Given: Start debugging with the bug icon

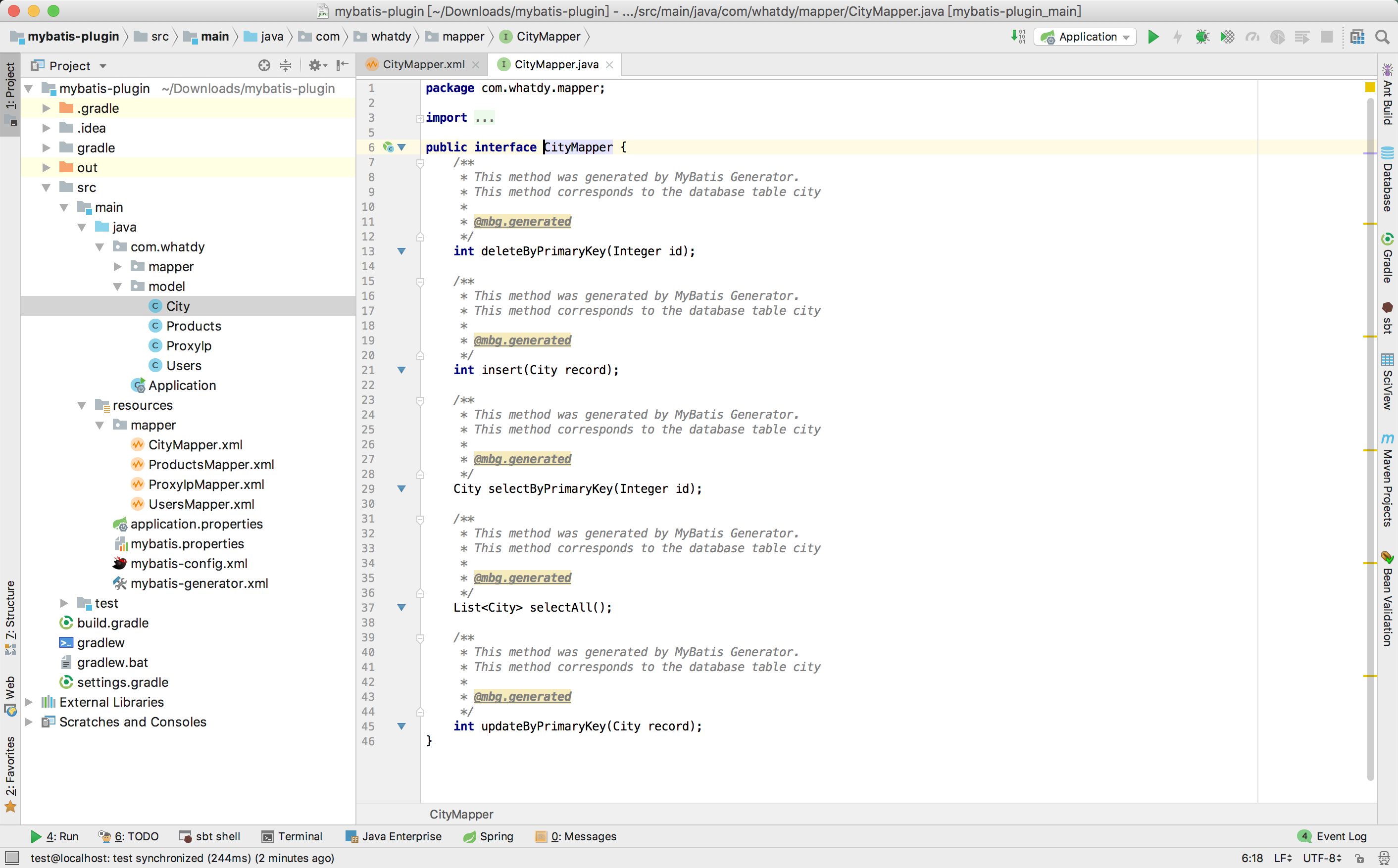Looking at the screenshot, I should (x=1201, y=37).
